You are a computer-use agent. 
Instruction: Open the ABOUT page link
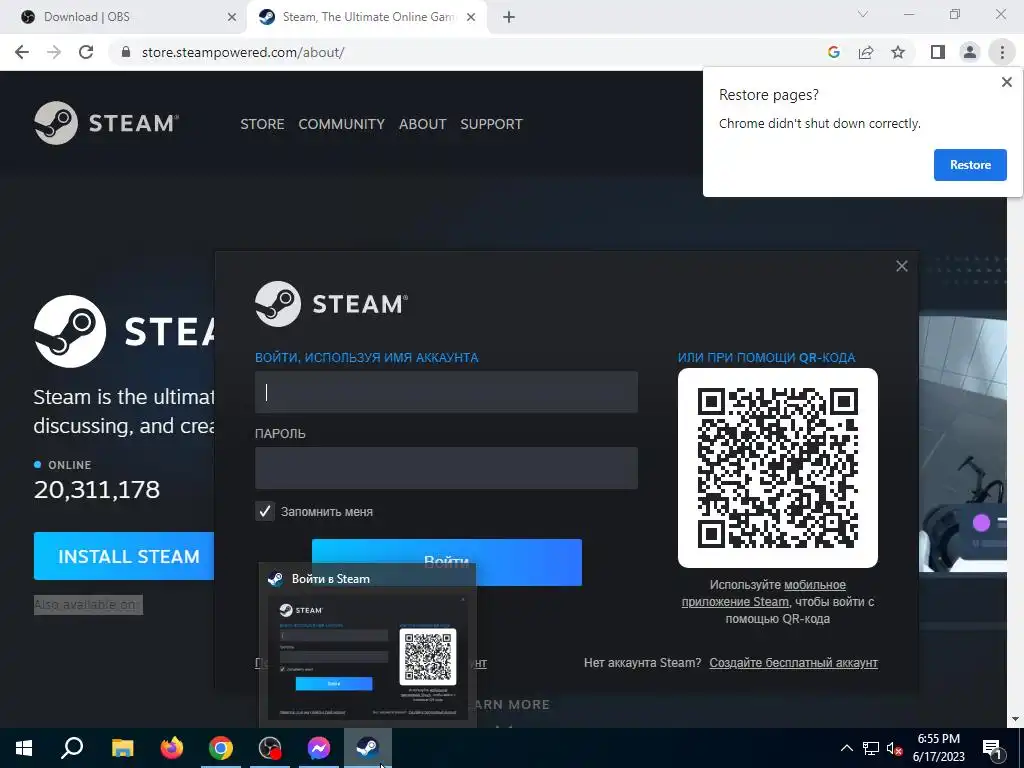point(423,124)
